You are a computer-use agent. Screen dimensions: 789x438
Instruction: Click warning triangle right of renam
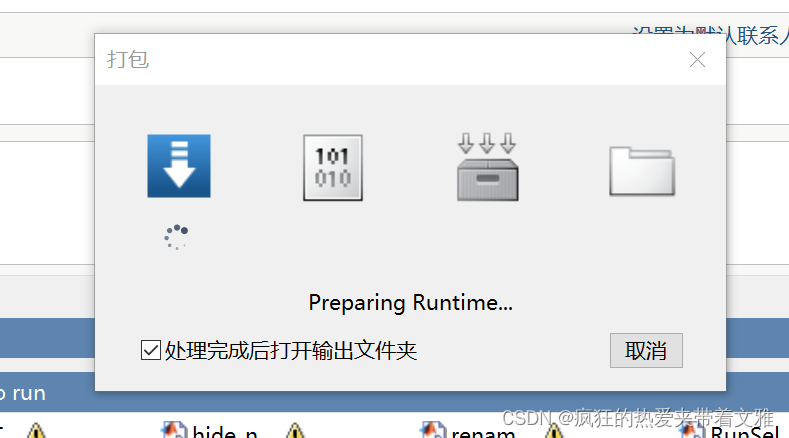click(554, 431)
